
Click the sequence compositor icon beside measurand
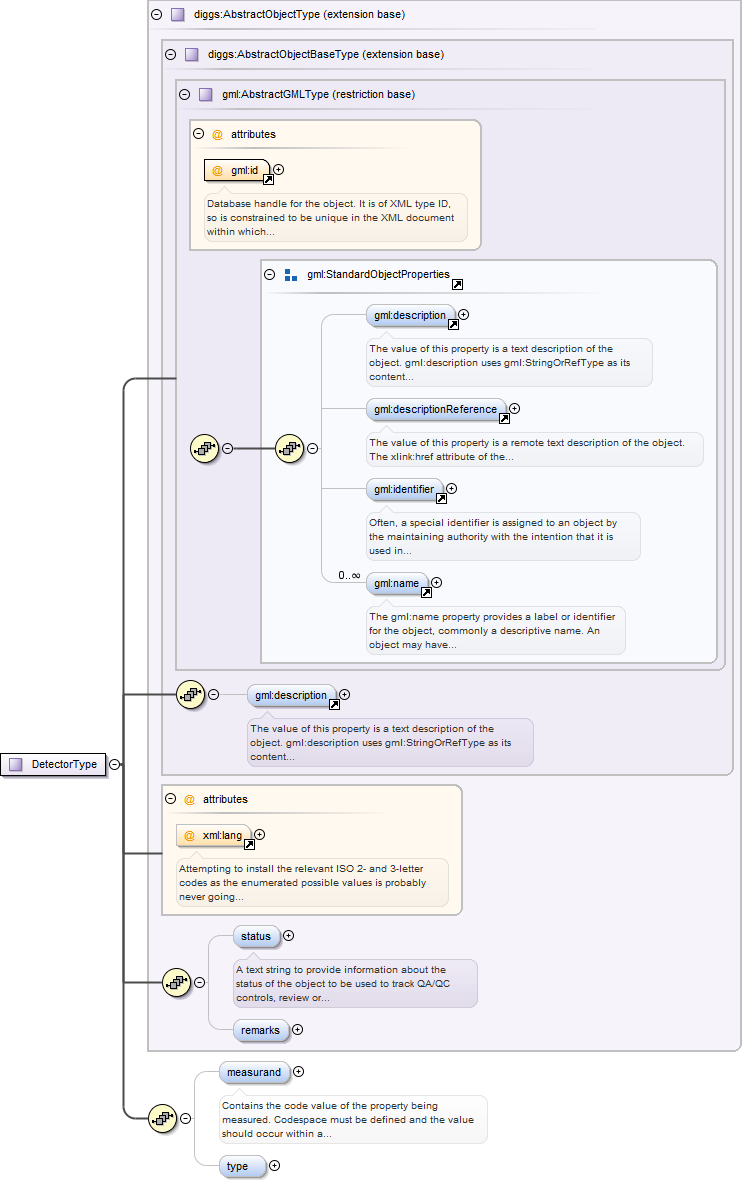tap(161, 1118)
